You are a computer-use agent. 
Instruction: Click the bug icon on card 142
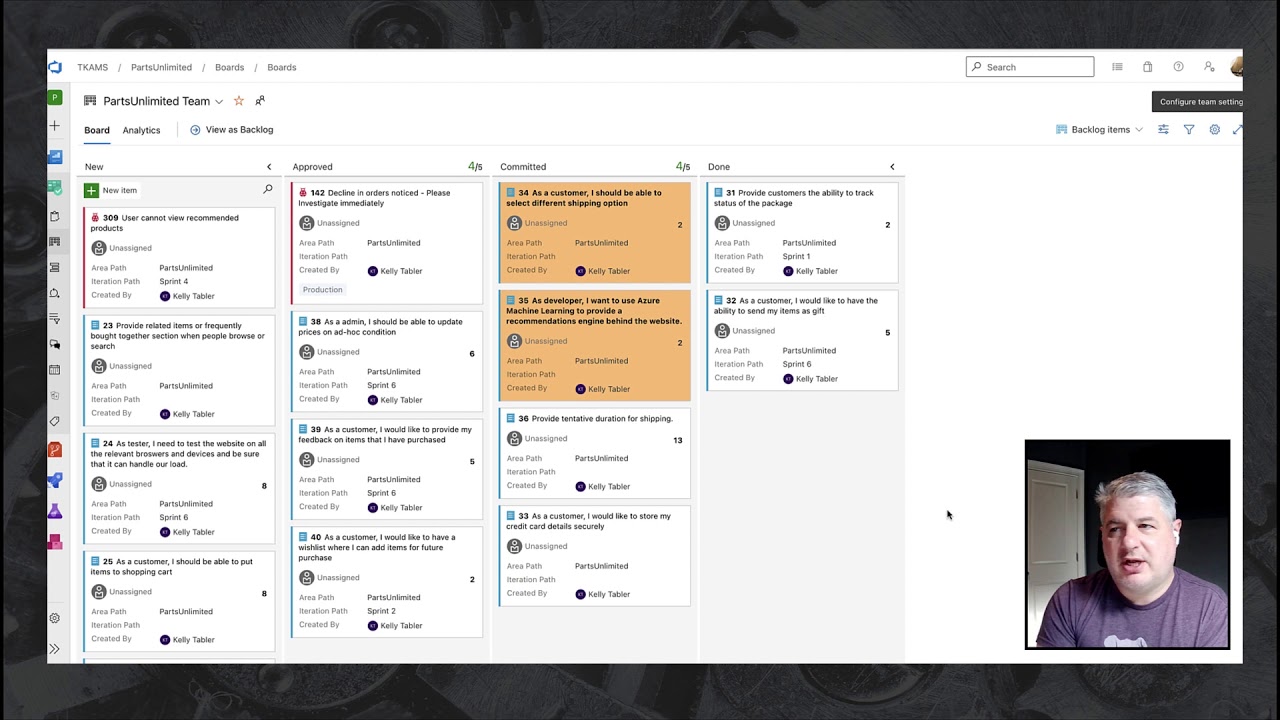(303, 193)
